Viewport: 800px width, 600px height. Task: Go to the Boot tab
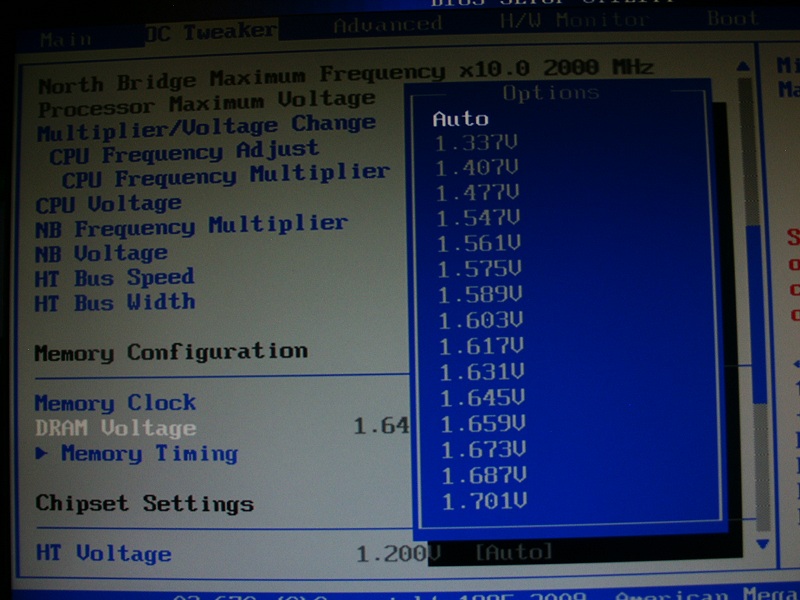[732, 19]
